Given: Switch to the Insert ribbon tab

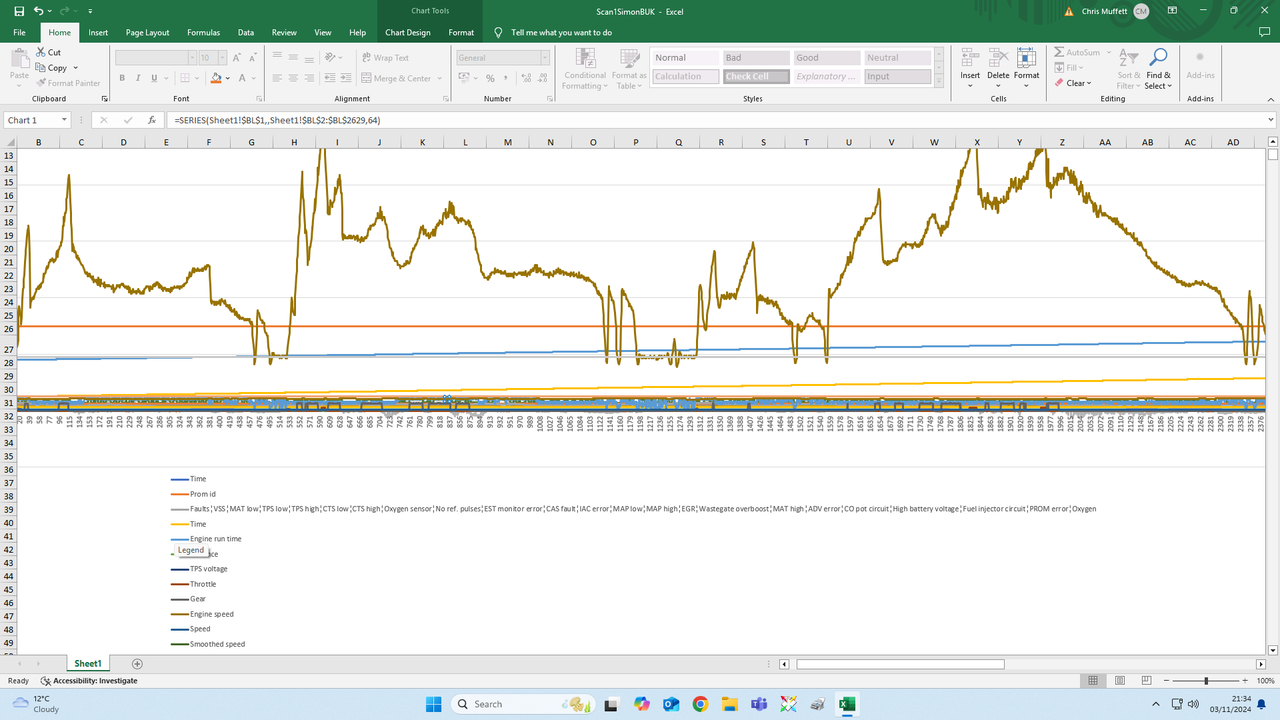Looking at the screenshot, I should [x=98, y=32].
